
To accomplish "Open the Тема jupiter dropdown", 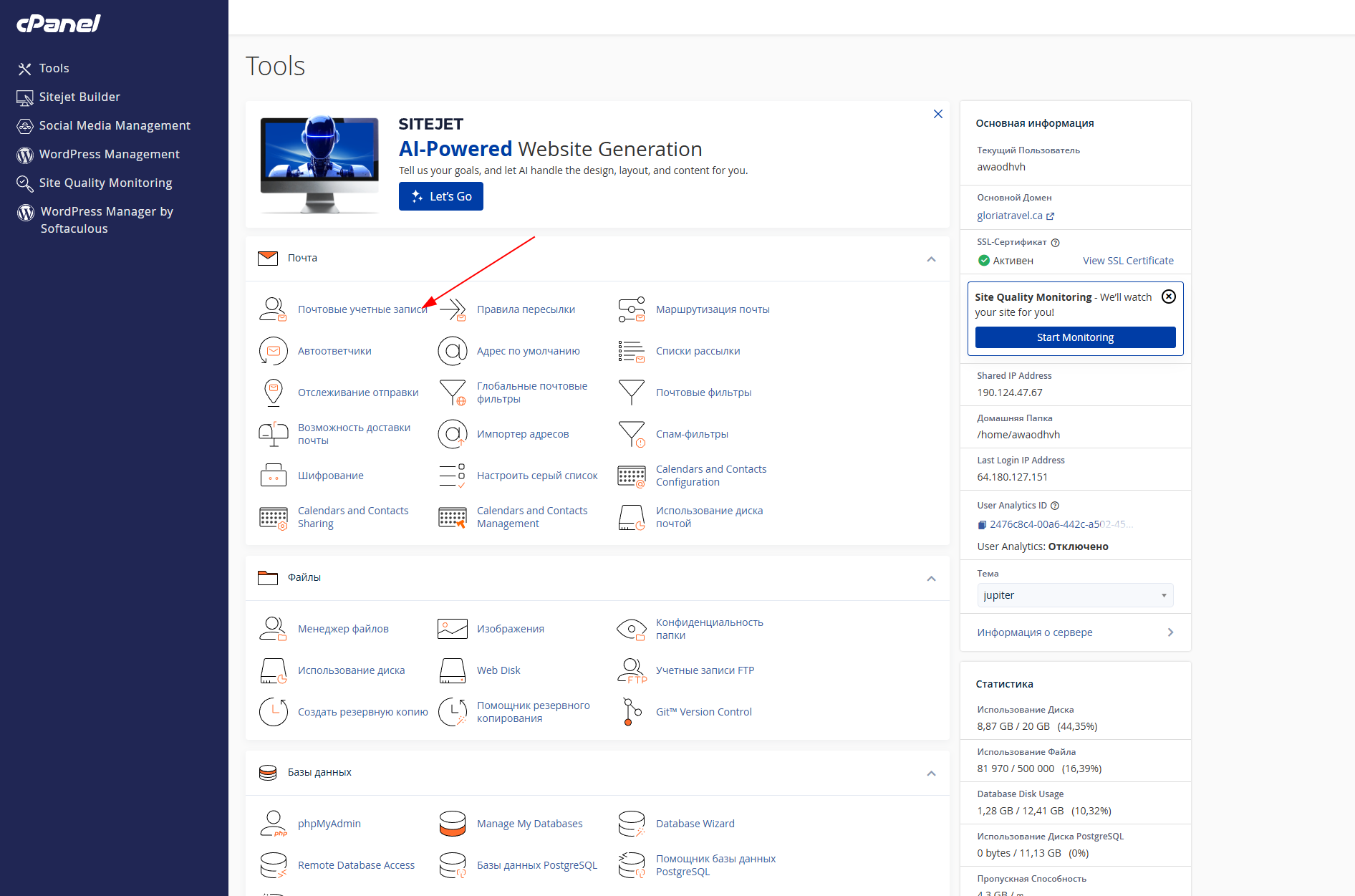I will click(x=1075, y=595).
